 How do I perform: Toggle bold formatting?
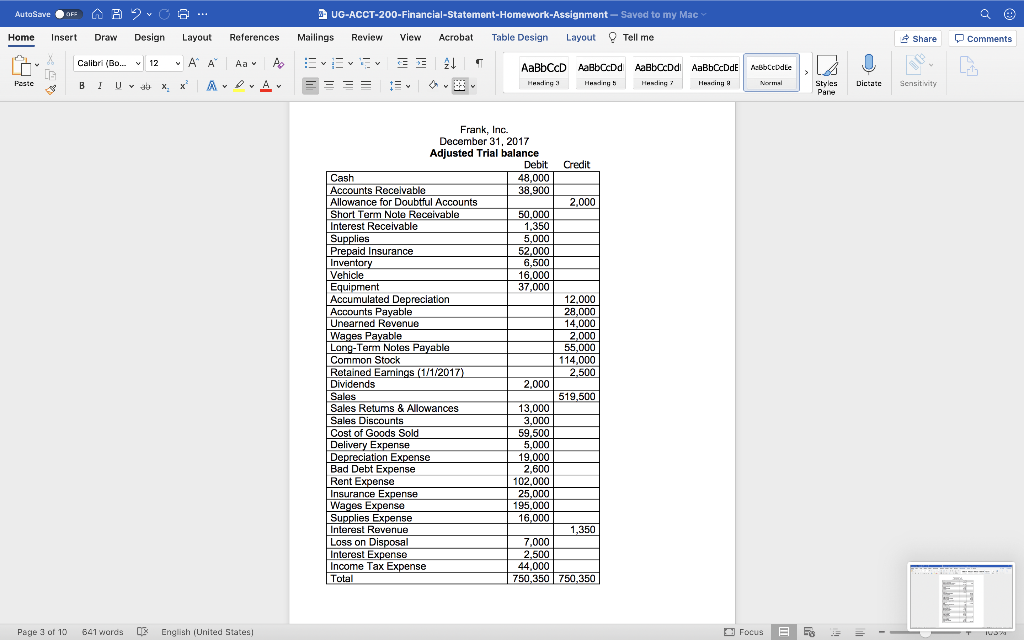point(82,86)
